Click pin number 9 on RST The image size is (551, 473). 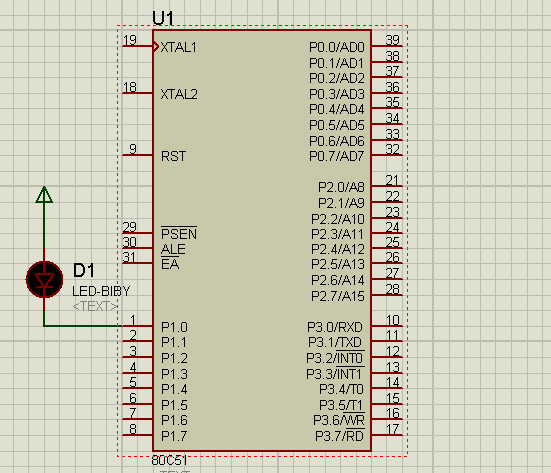[x=133, y=149]
